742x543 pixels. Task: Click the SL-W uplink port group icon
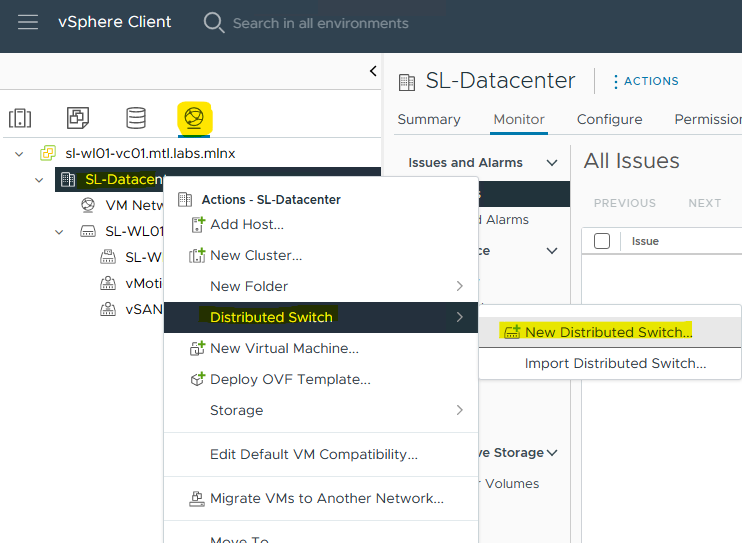click(108, 257)
